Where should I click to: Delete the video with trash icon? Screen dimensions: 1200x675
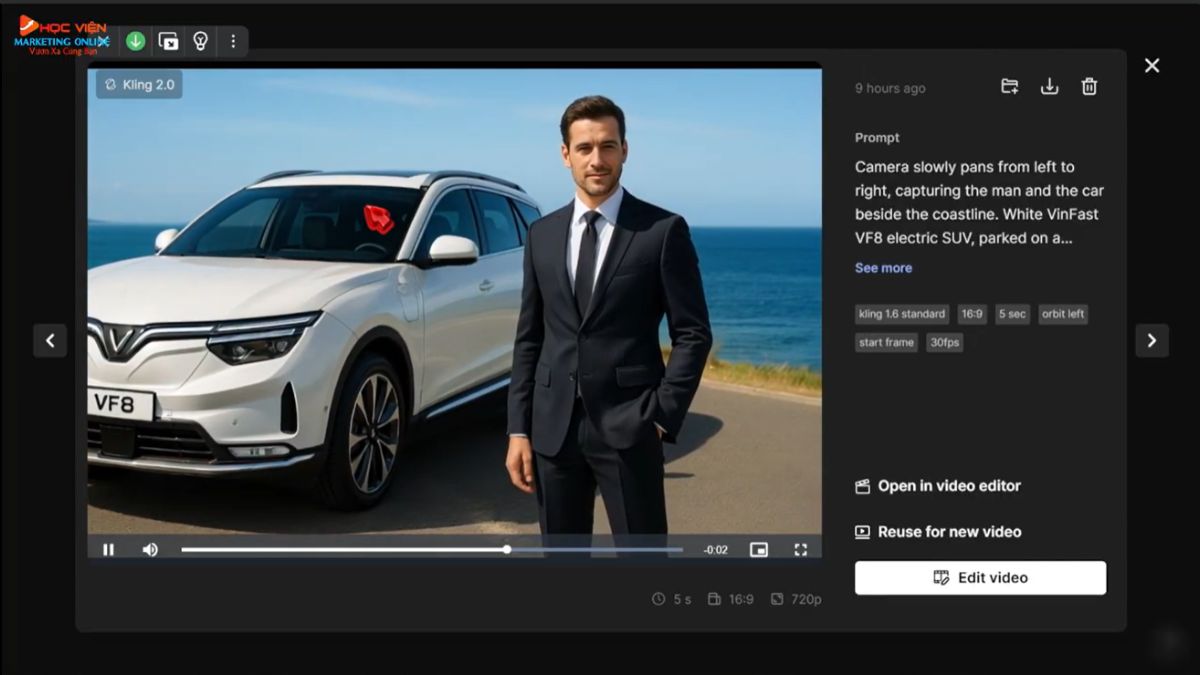pyautogui.click(x=1089, y=87)
